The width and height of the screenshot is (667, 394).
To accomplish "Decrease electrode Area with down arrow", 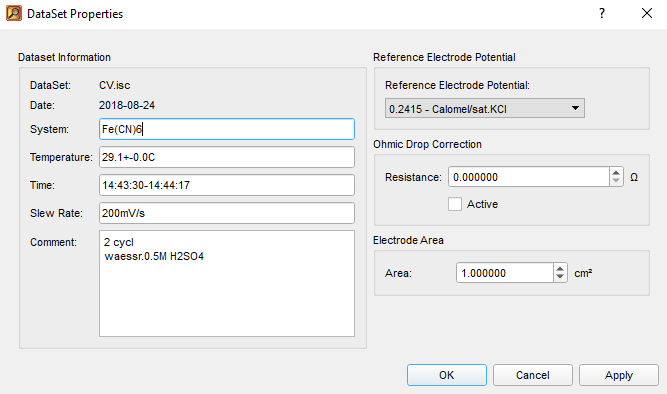I will 560,277.
